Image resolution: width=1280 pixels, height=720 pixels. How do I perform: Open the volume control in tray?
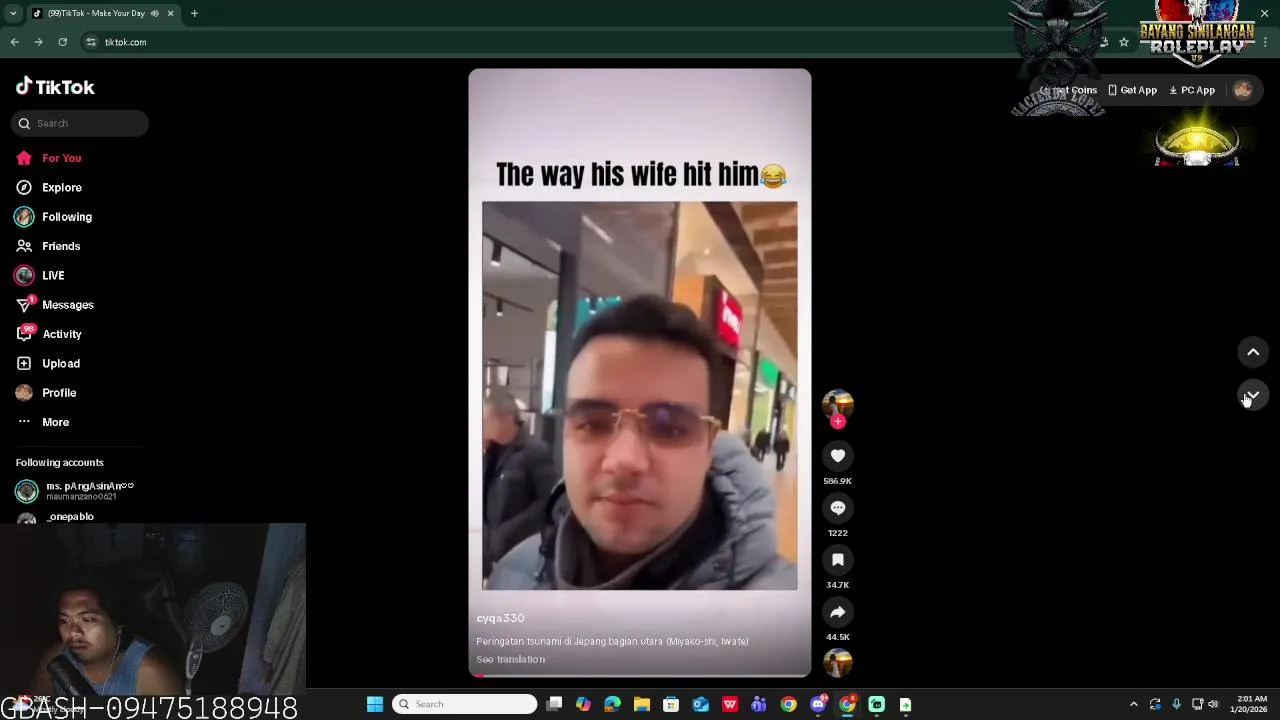click(1212, 704)
